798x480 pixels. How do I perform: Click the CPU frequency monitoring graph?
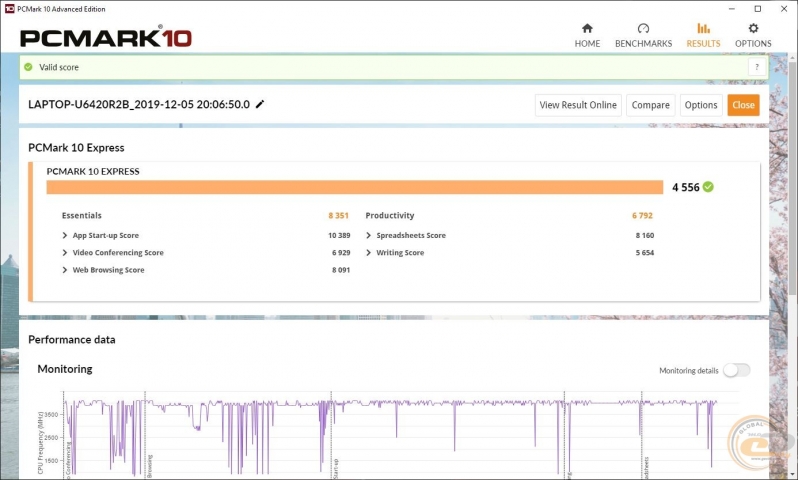point(389,435)
